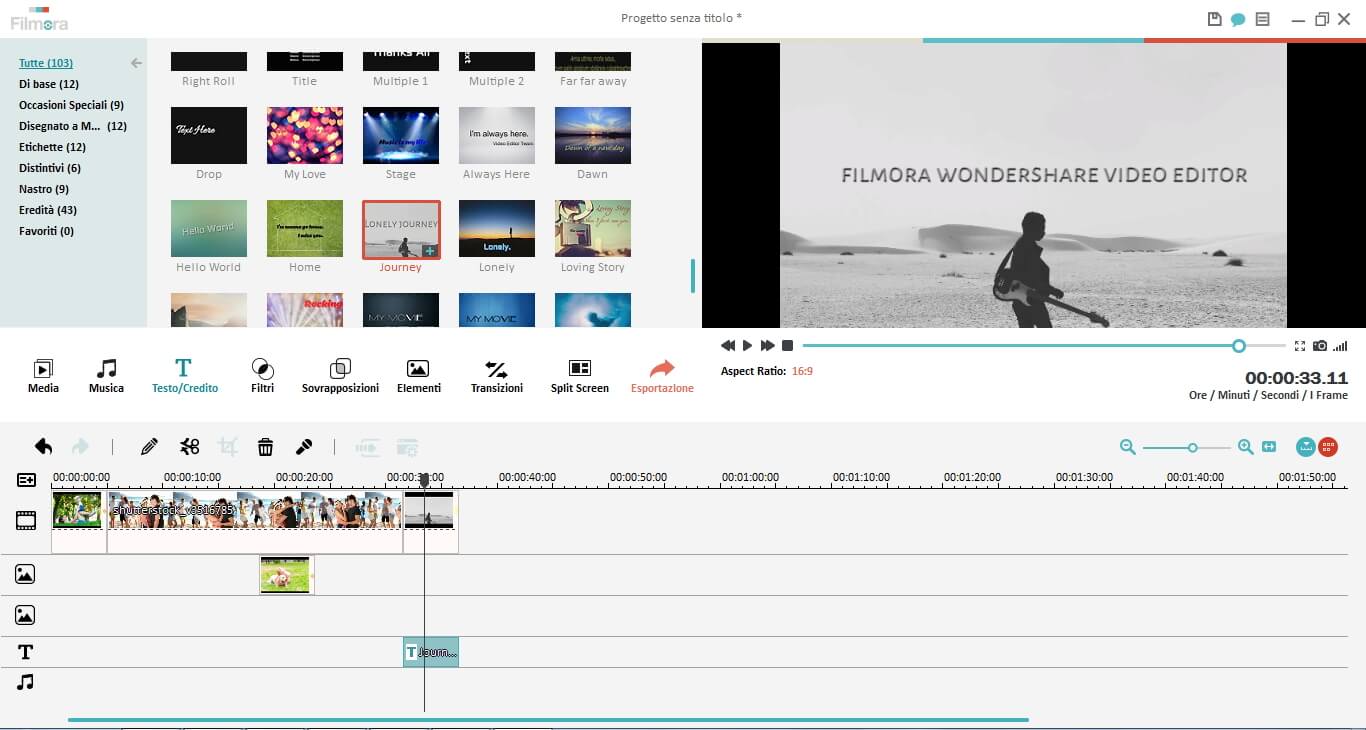
Task: Zoom in the timeline with plus magnifier
Action: [x=1245, y=447]
